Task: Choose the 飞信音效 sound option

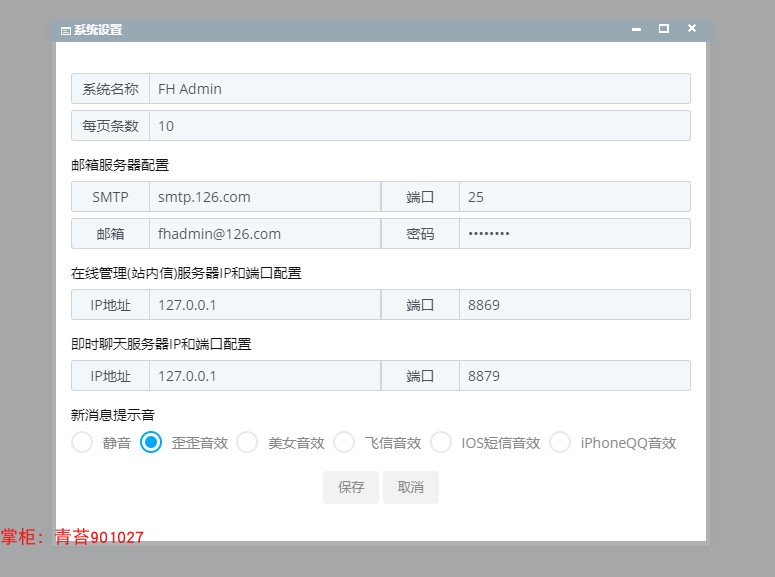Action: [x=344, y=442]
